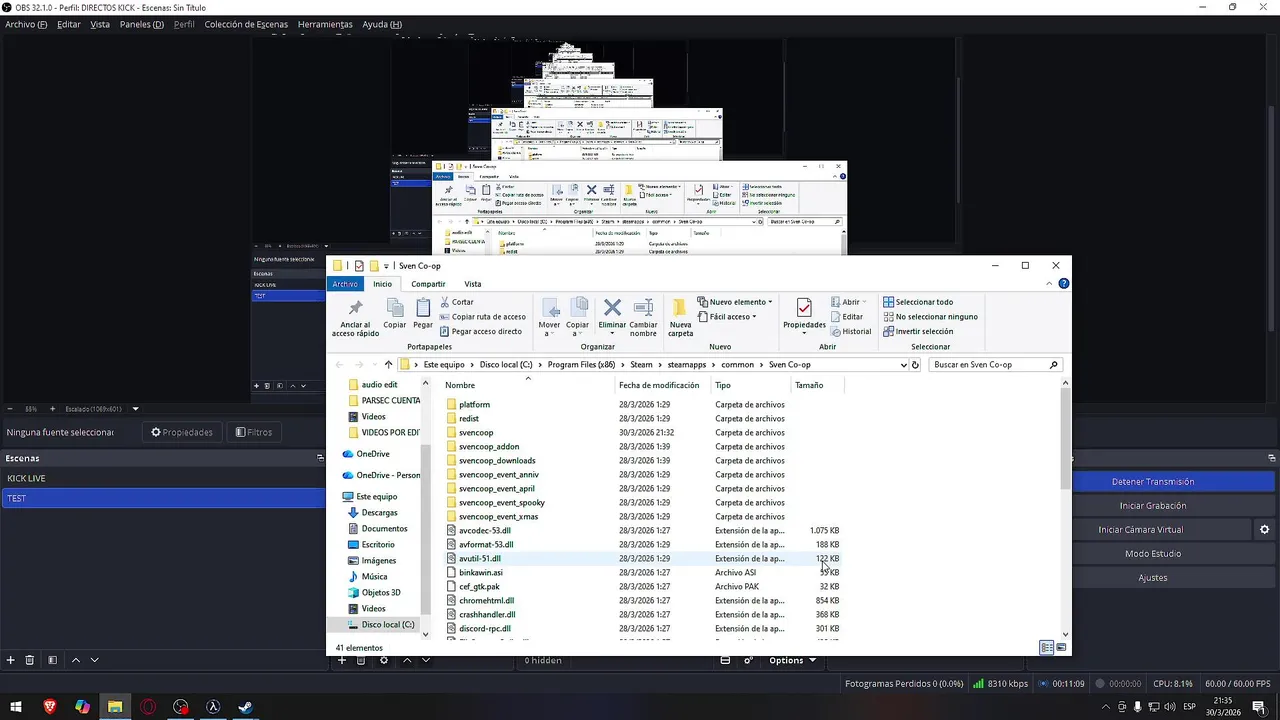Open OBS Editar menu
The width and height of the screenshot is (1280, 720).
tap(69, 24)
